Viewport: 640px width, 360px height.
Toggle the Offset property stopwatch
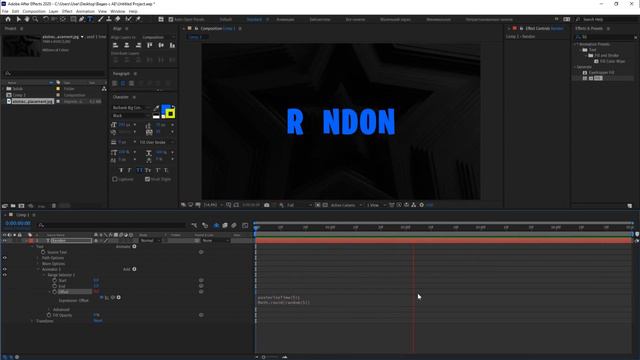[54, 292]
